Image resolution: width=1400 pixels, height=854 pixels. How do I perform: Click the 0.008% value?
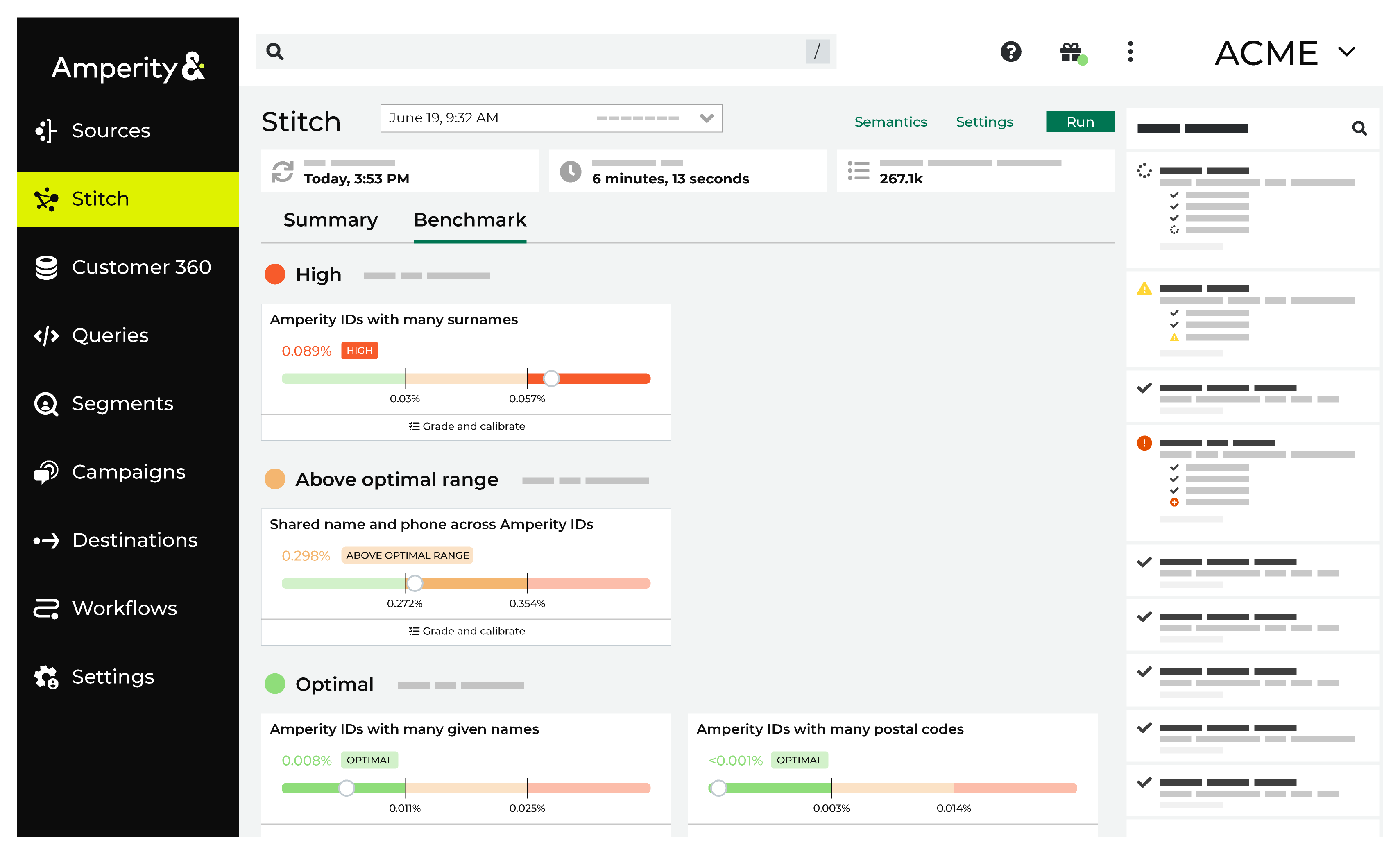pyautogui.click(x=306, y=761)
